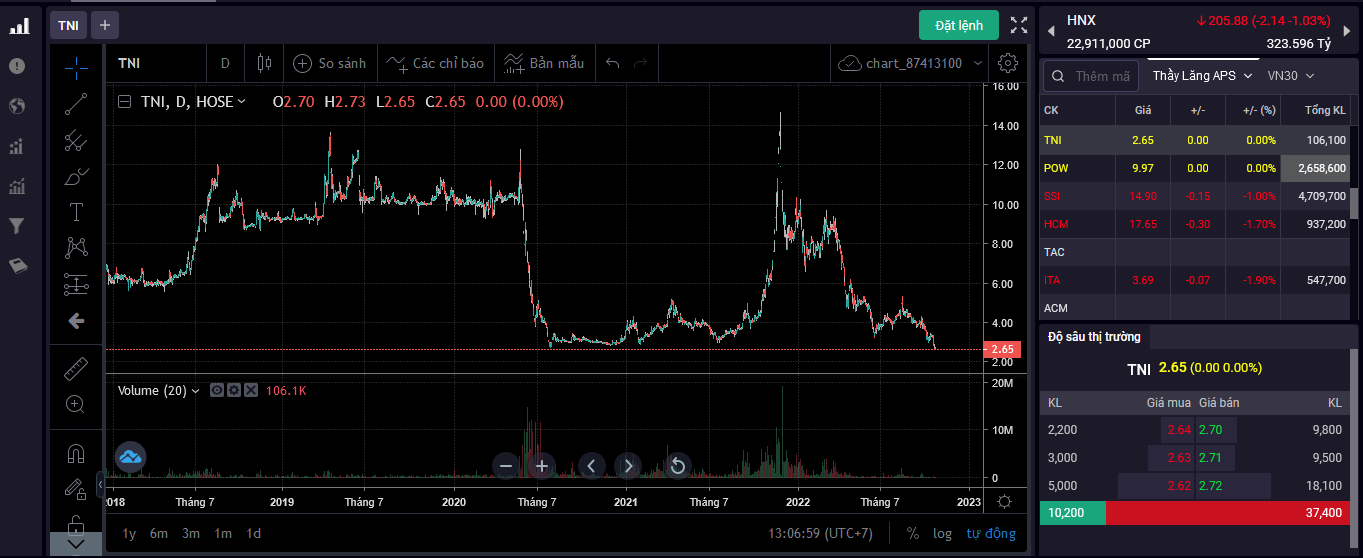This screenshot has height=558, width=1363.
Task: Open Bản mẫu indicator templates
Action: pos(543,63)
